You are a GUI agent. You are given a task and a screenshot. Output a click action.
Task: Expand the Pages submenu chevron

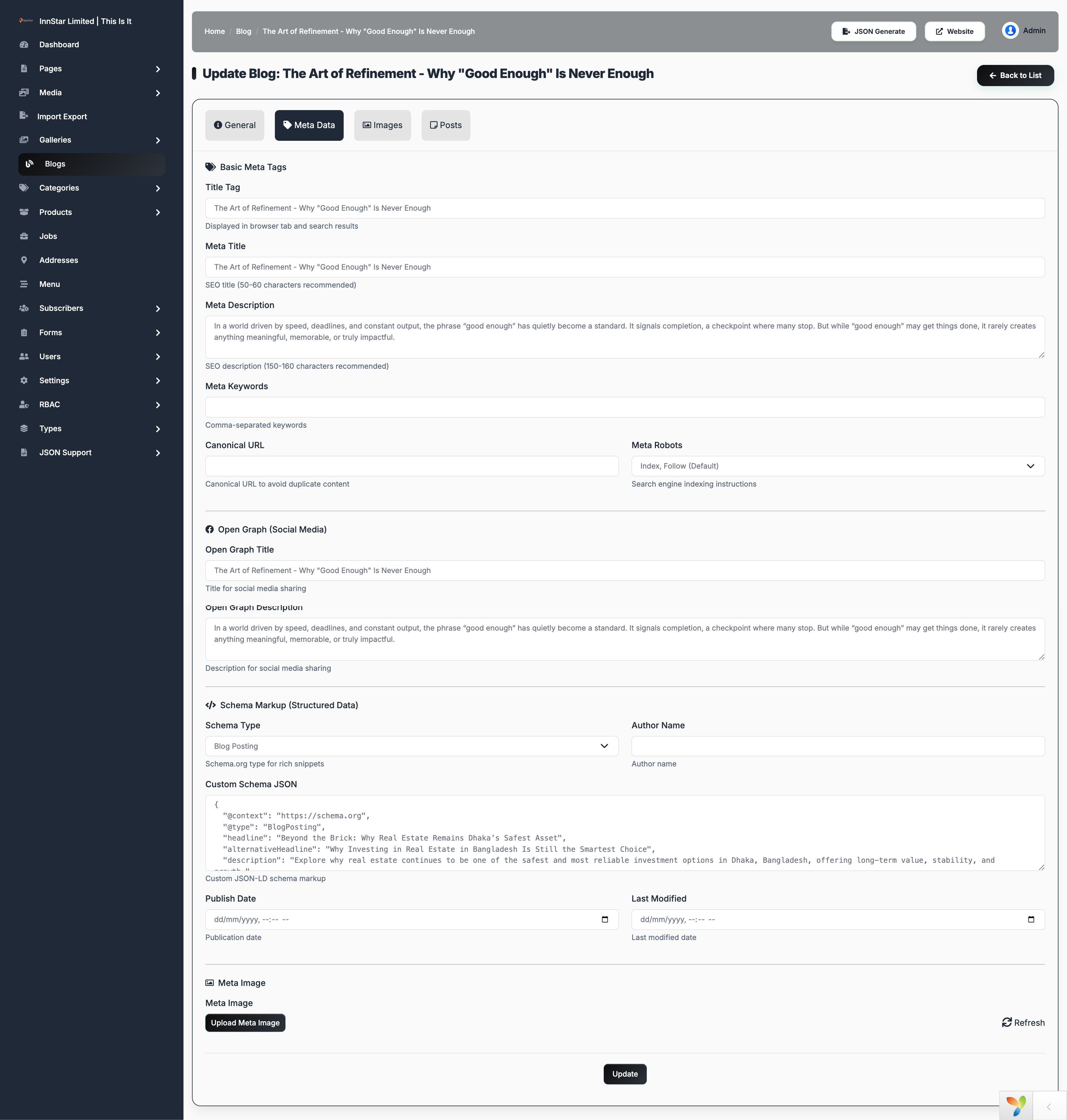(x=158, y=69)
